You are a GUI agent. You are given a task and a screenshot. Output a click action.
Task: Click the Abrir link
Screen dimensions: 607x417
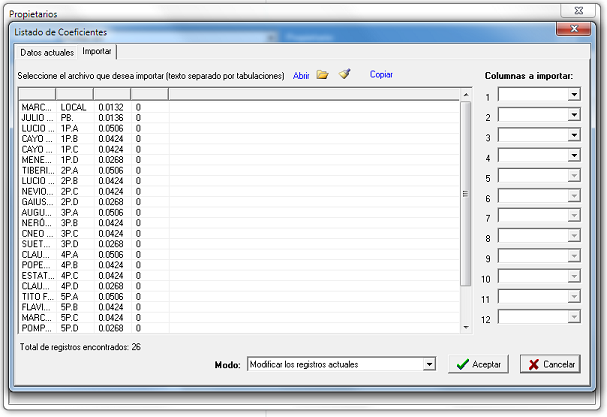point(301,75)
